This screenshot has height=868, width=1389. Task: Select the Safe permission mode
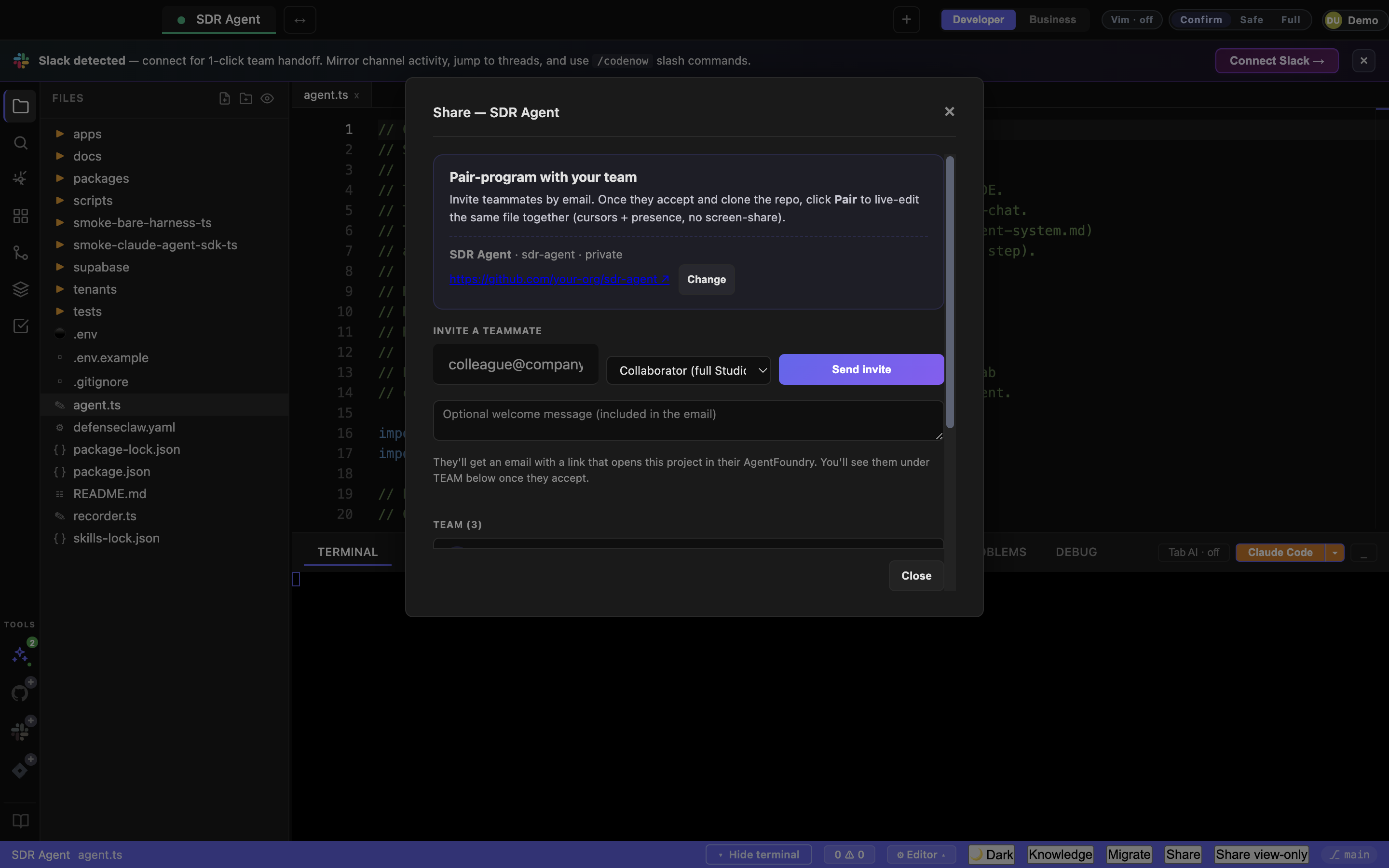point(1251,20)
